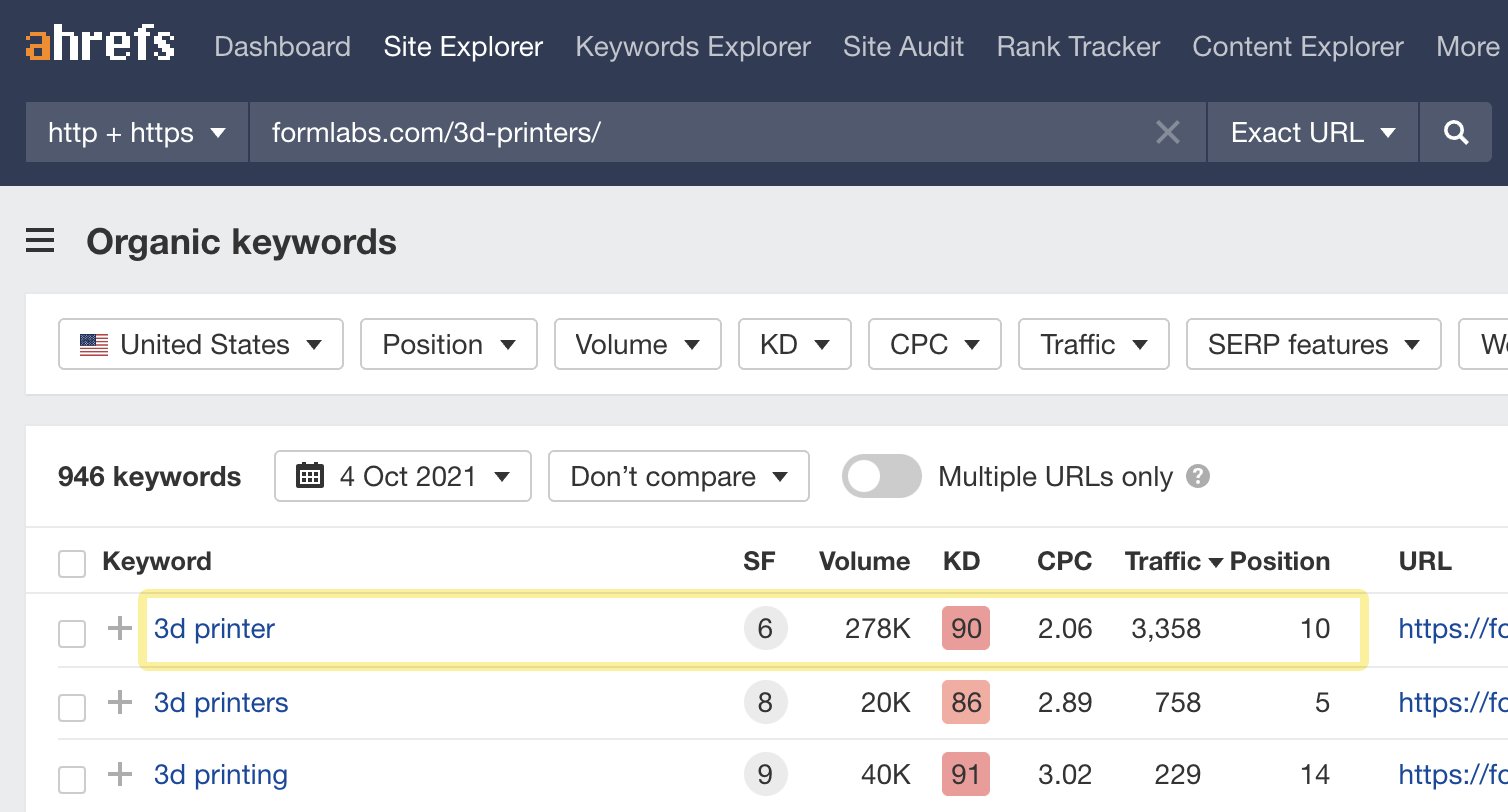This screenshot has height=812, width=1508.
Task: Open the http + https protocol dropdown
Action: (x=135, y=131)
